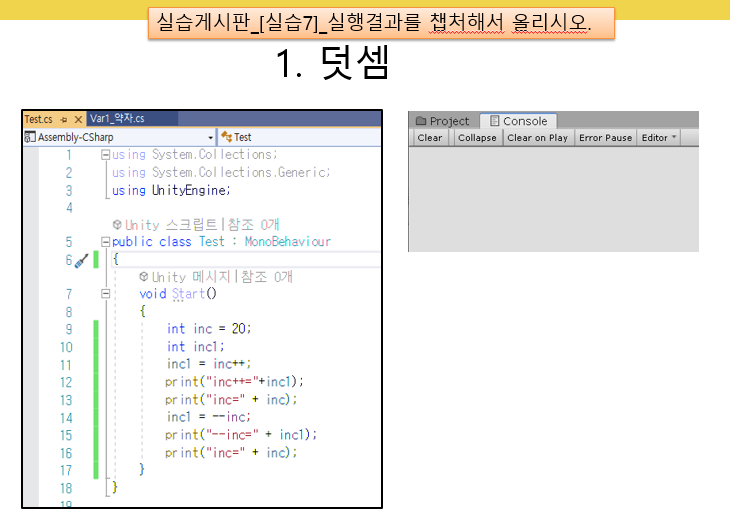Select the Console tab in Unity
730x523 pixels.
coord(519,121)
